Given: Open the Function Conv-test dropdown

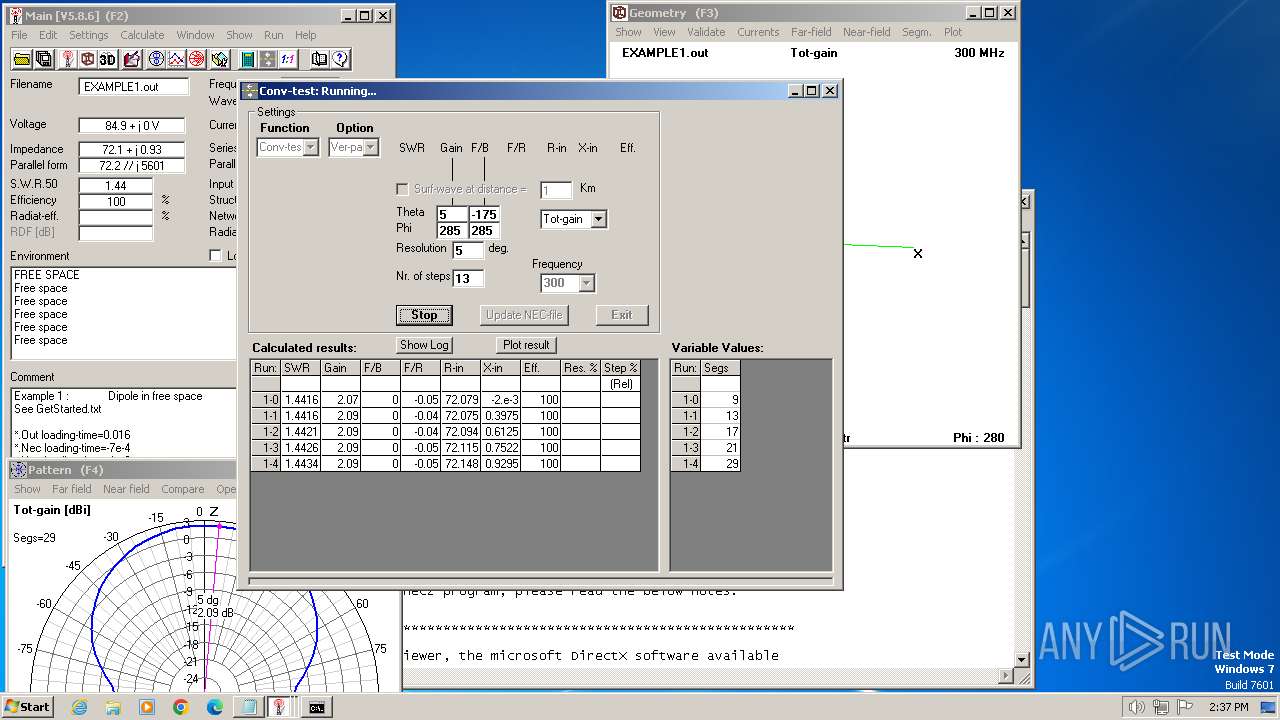Looking at the screenshot, I should (310, 147).
